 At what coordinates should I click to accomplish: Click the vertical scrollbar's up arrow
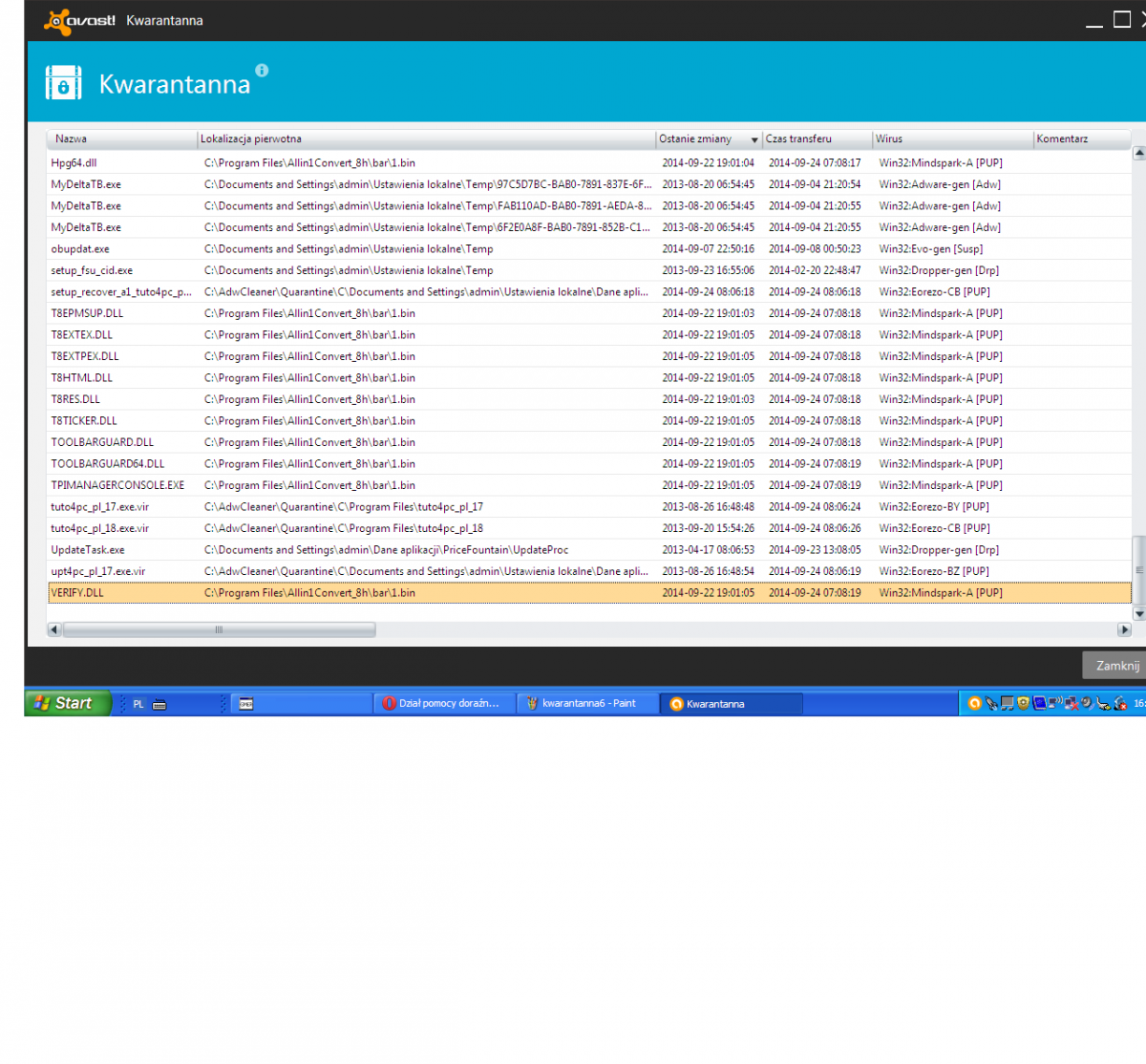1138,153
